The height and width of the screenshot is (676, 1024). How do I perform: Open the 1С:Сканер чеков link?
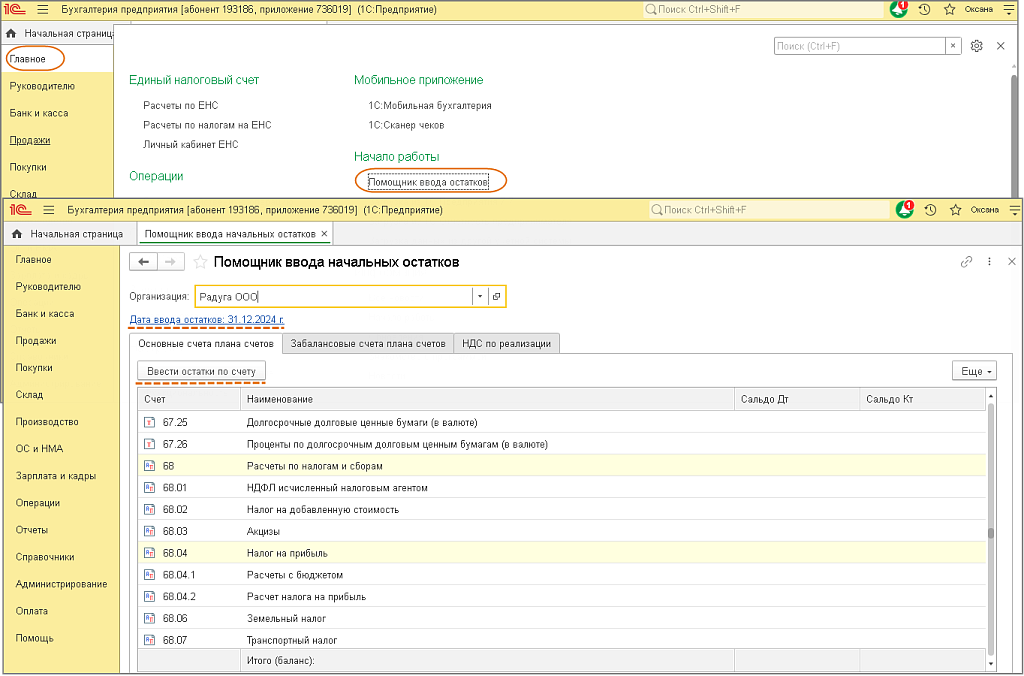[x=406, y=125]
